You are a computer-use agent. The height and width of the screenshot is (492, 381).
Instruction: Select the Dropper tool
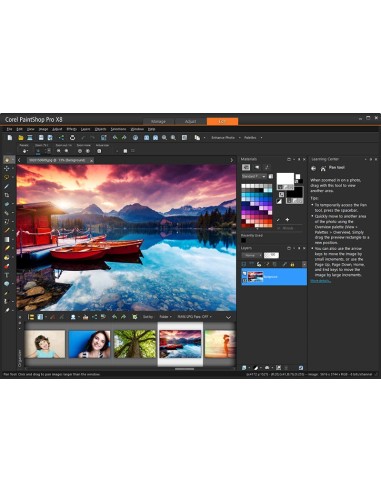pos(7,186)
